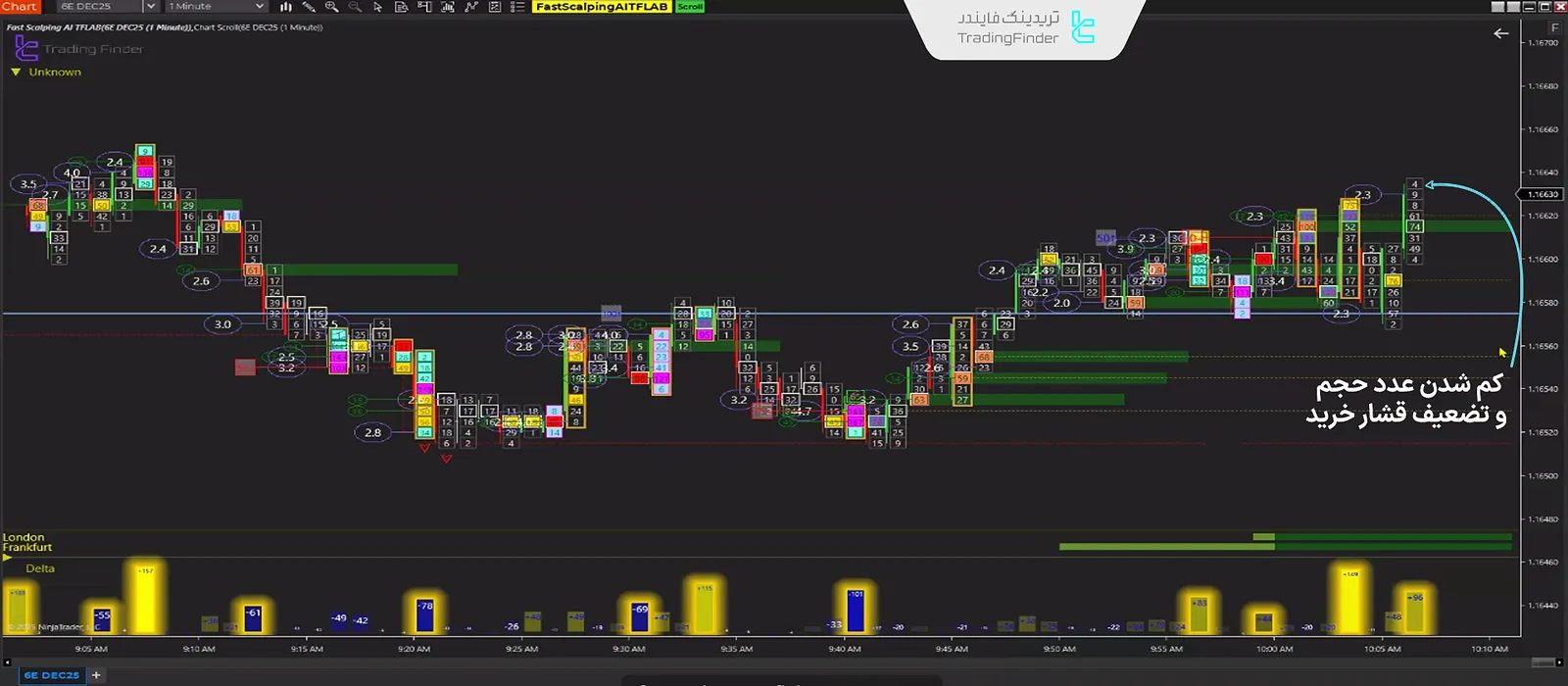Toggle the green Scroll button
Screen dimensions: 1568x686
click(x=690, y=7)
